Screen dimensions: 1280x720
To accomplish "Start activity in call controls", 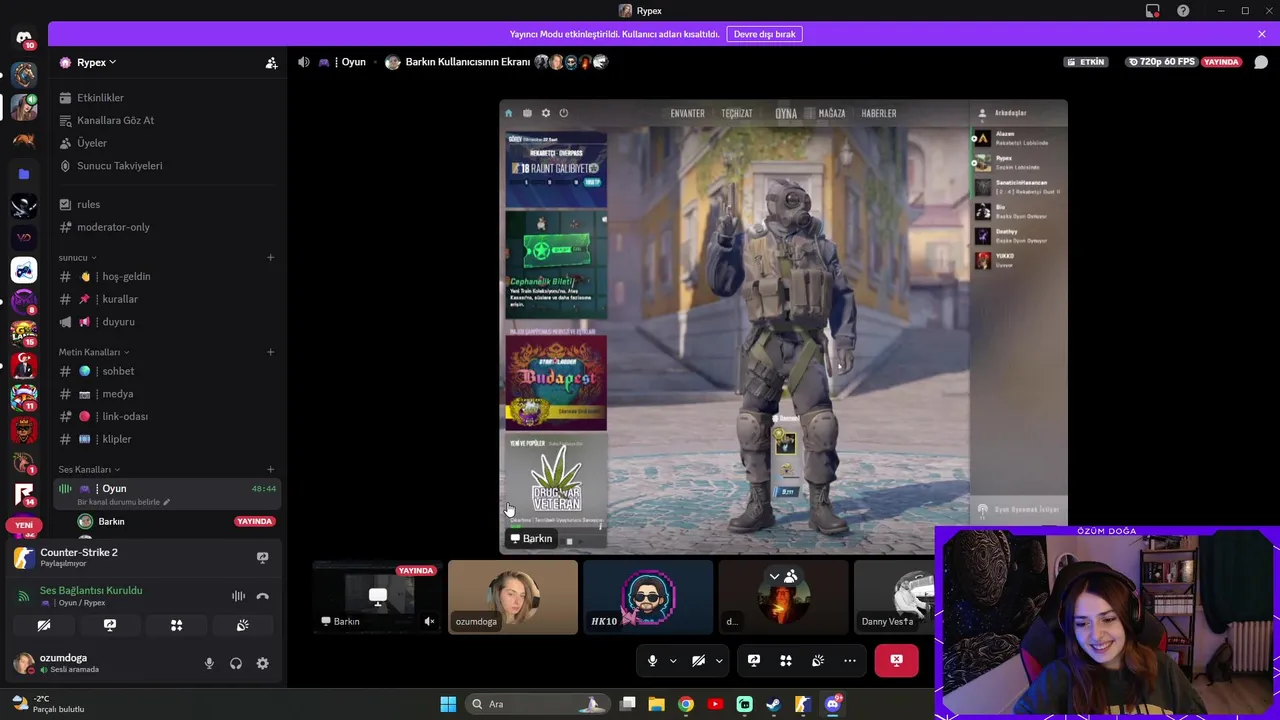I will click(786, 660).
